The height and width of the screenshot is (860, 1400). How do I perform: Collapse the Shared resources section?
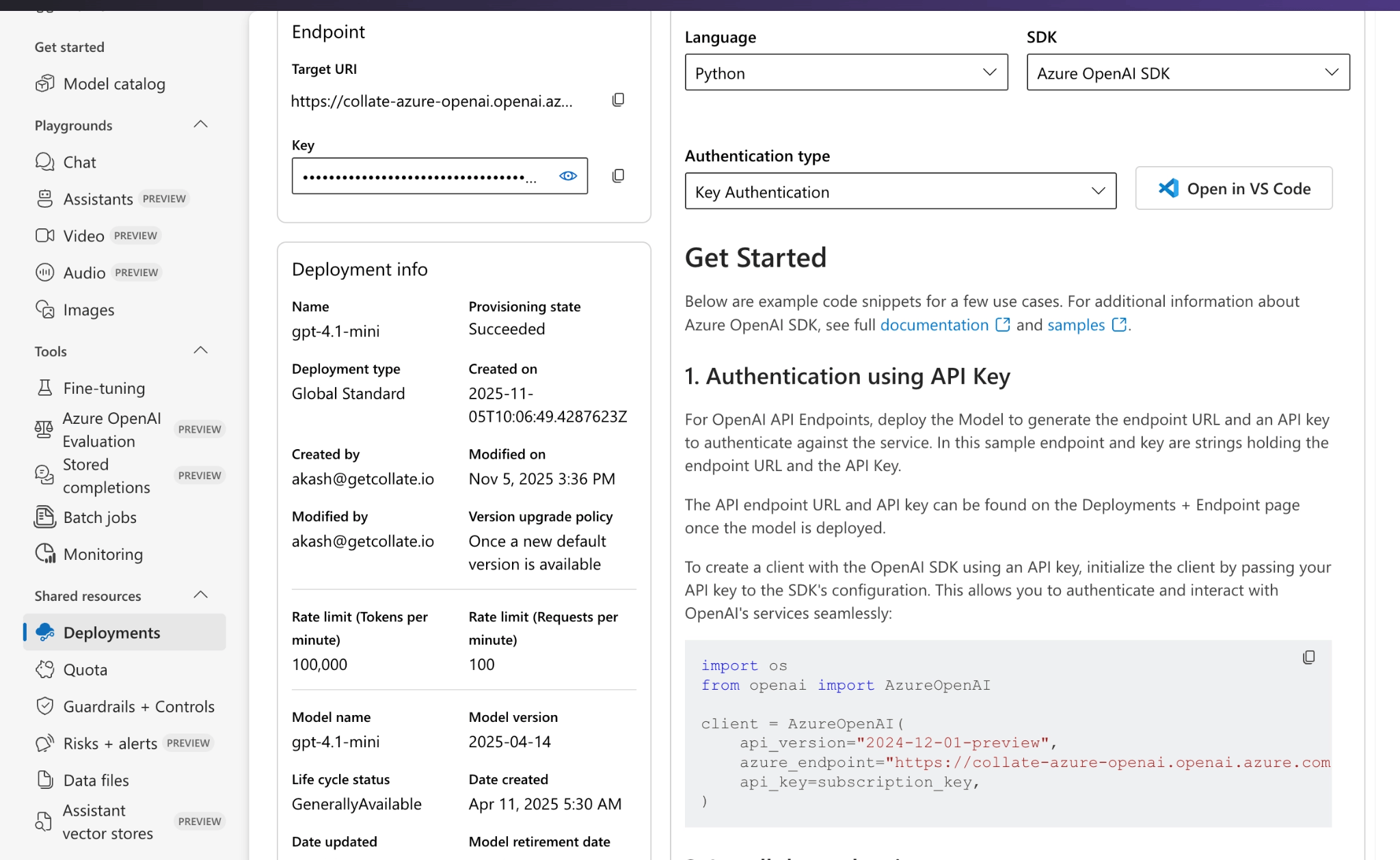tap(200, 595)
